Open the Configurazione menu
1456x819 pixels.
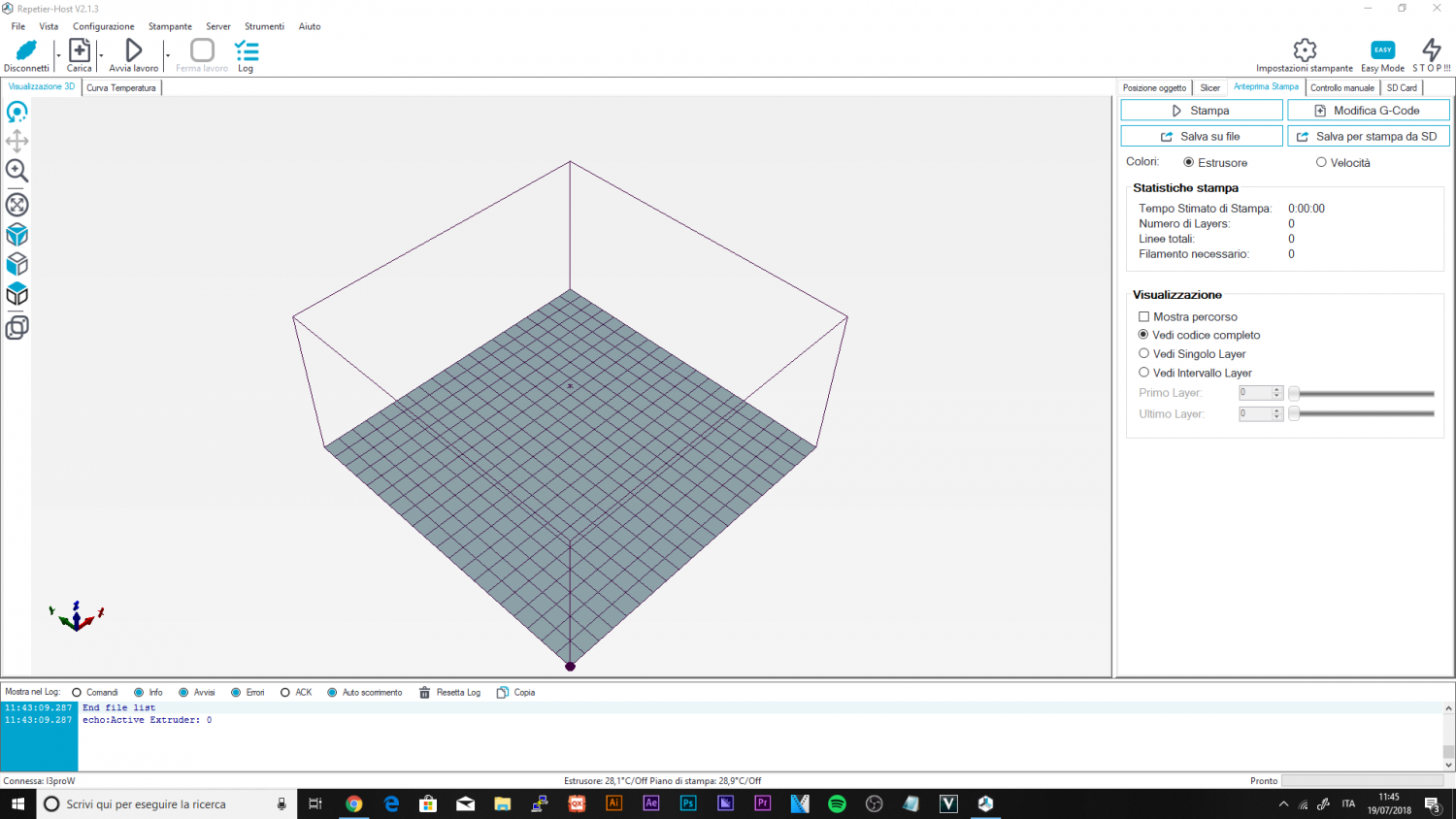coord(103,26)
